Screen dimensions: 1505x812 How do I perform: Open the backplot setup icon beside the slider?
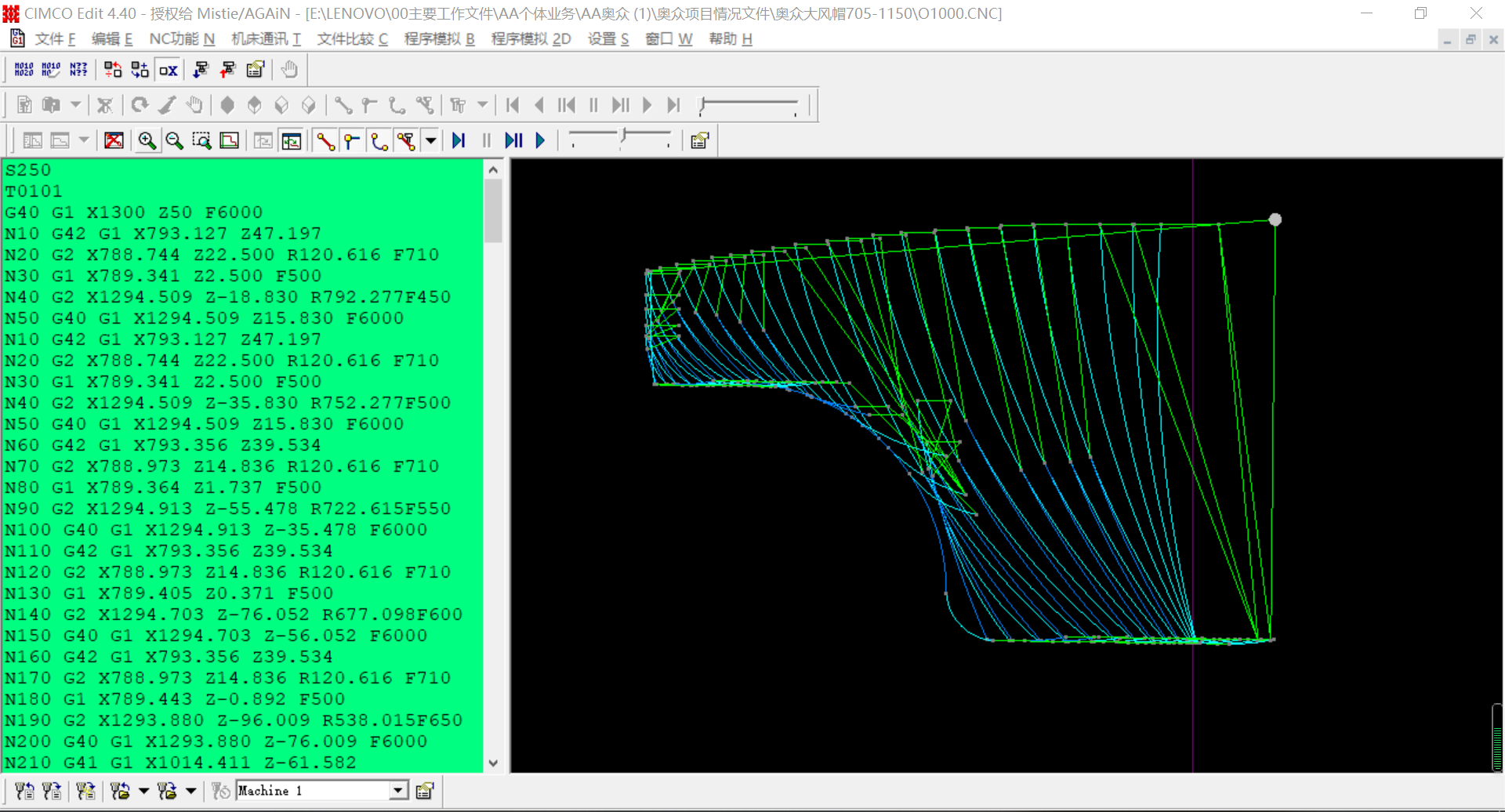click(x=699, y=141)
